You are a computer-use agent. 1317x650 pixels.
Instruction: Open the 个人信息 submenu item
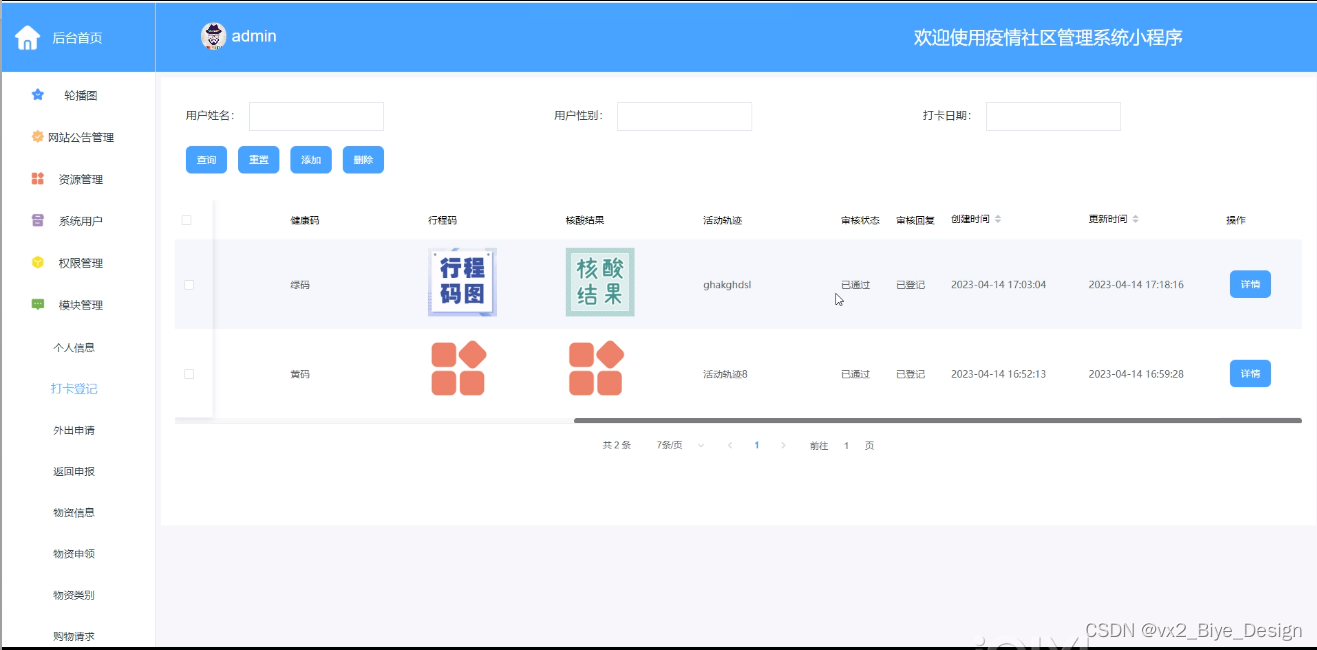click(74, 348)
